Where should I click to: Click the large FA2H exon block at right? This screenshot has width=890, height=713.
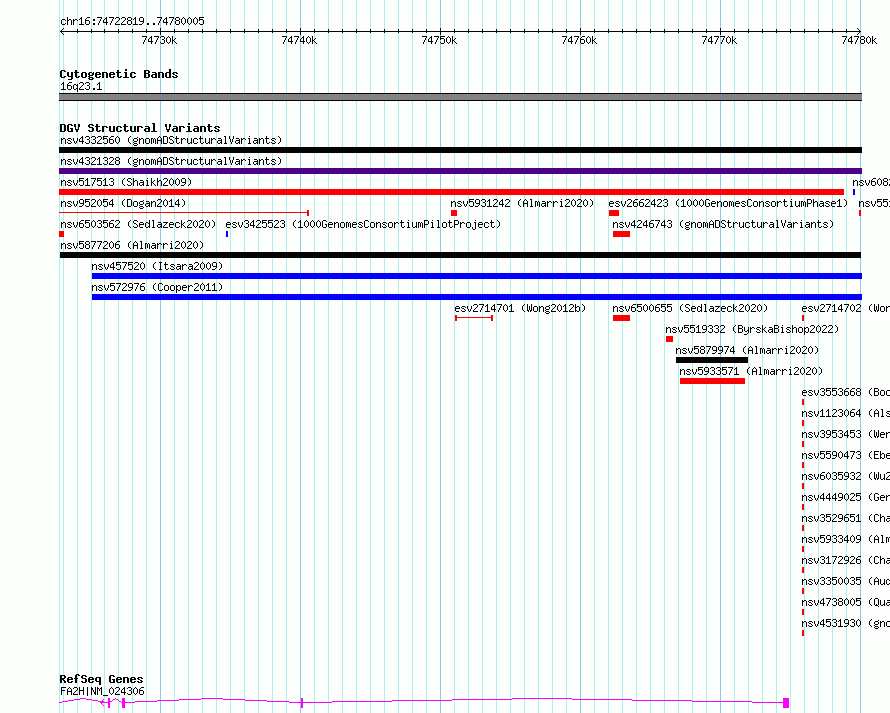coord(786,703)
